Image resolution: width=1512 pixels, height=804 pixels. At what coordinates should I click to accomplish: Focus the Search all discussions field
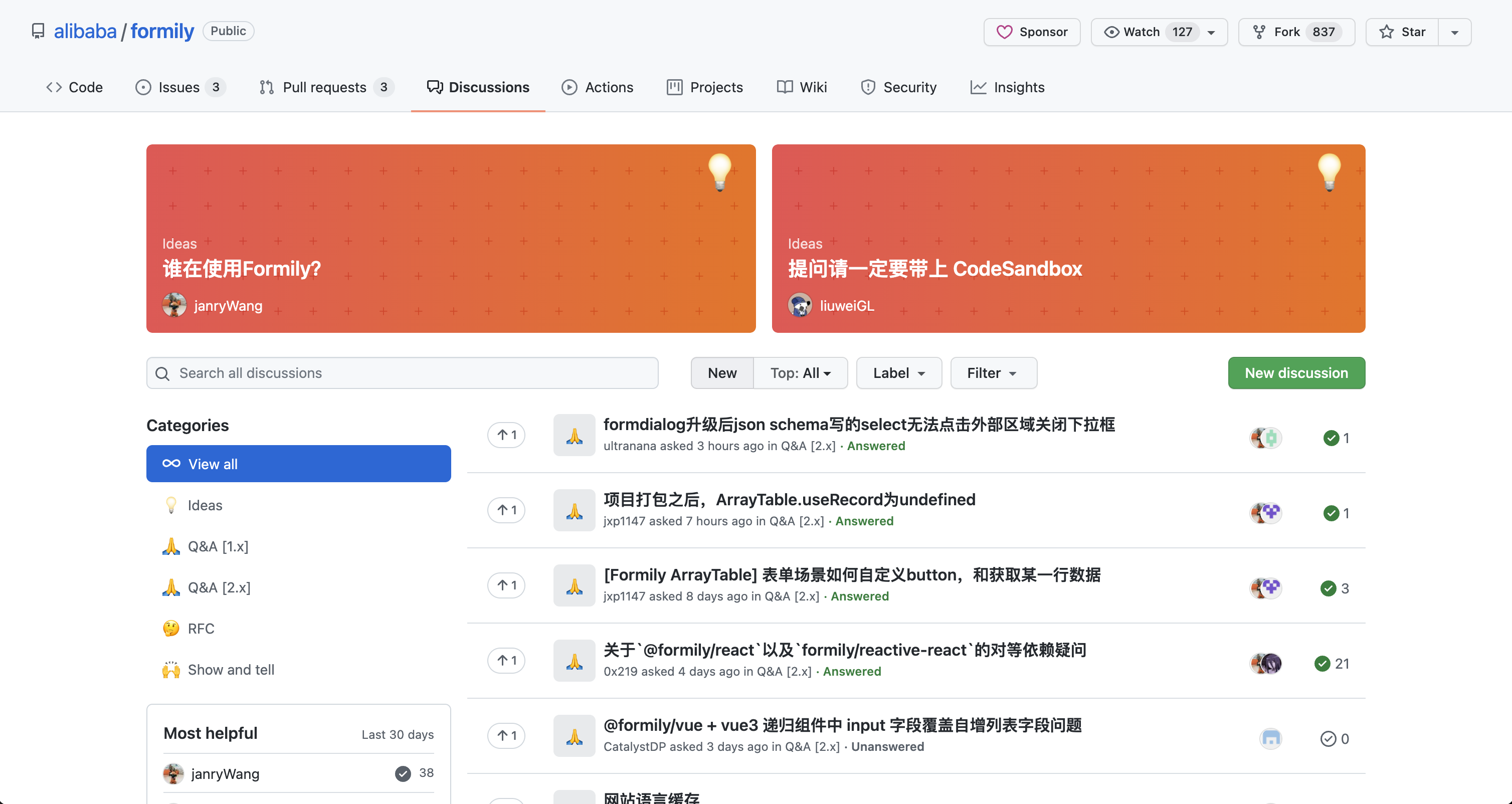402,372
